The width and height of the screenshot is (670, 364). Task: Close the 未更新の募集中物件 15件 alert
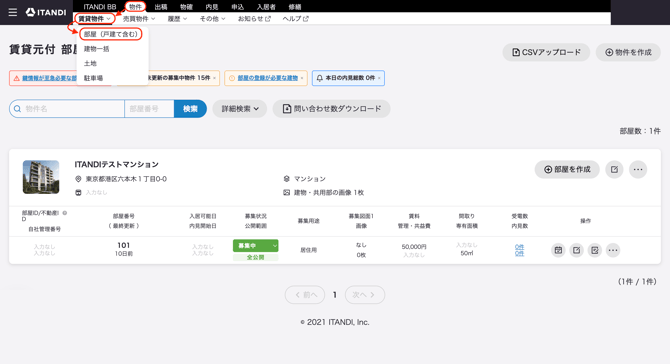tap(215, 78)
